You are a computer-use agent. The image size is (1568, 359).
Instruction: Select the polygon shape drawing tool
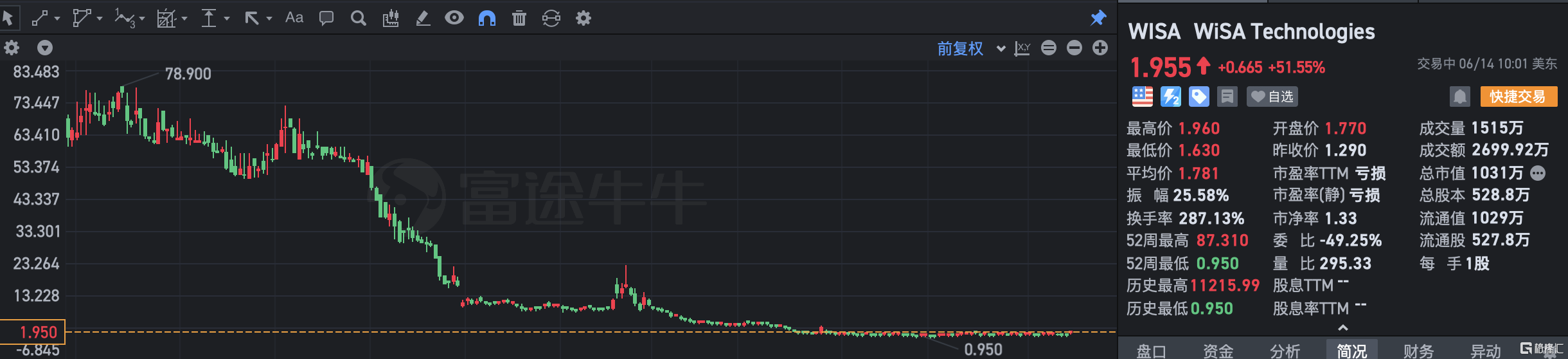pyautogui.click(x=82, y=18)
